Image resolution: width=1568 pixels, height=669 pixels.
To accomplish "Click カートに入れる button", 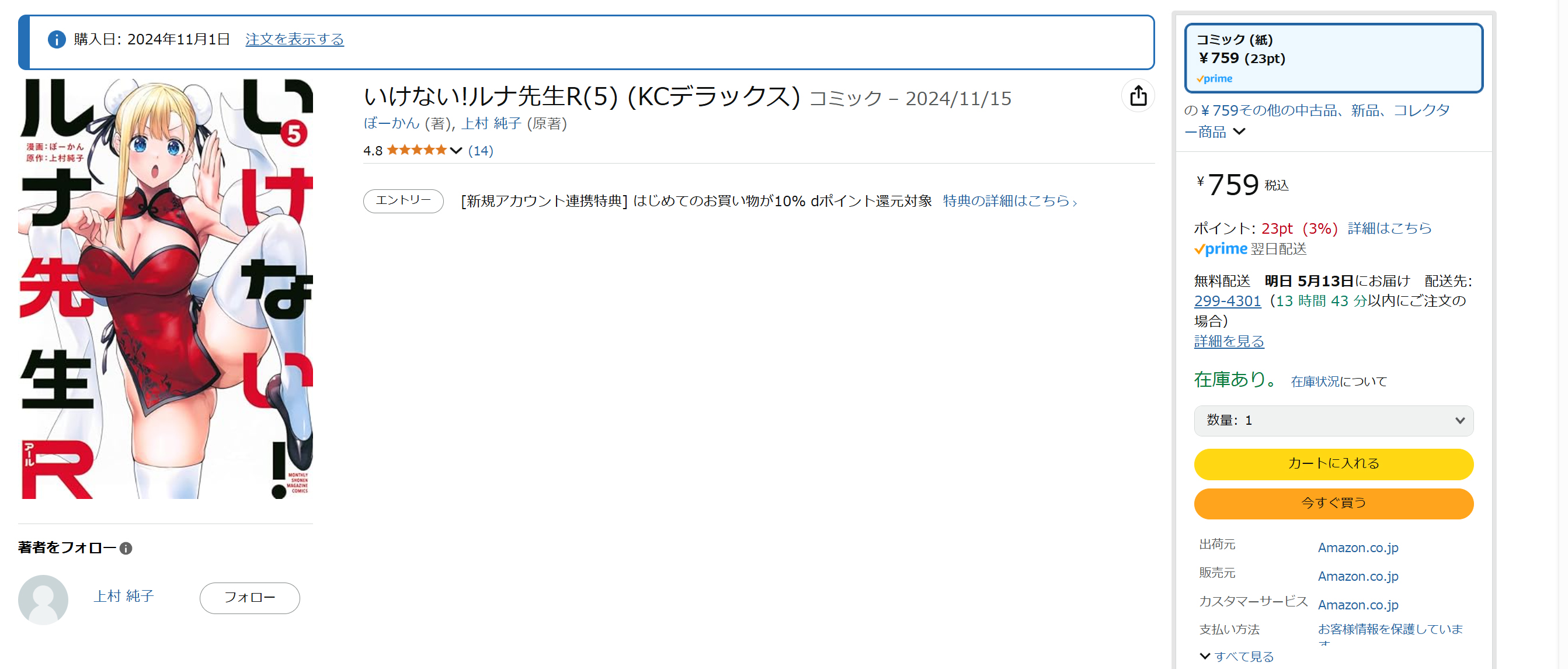I will pyautogui.click(x=1333, y=464).
